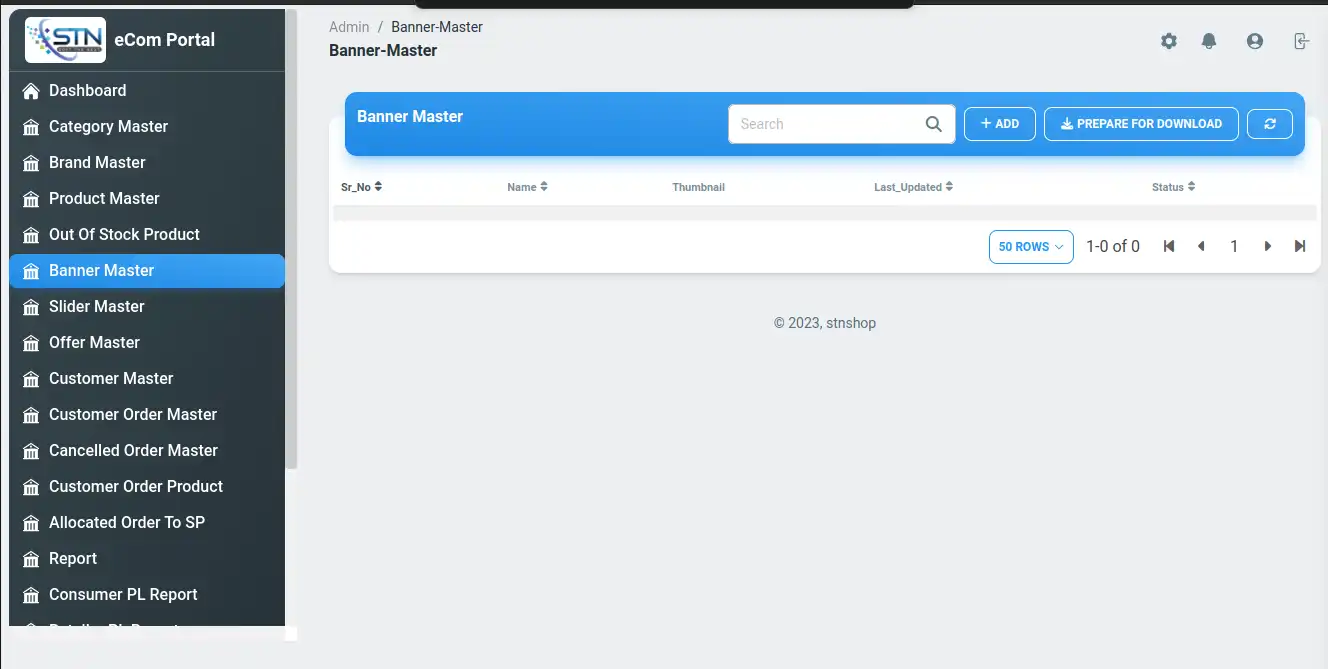Sort table by Sr_No column
This screenshot has width=1328, height=669.
click(361, 187)
